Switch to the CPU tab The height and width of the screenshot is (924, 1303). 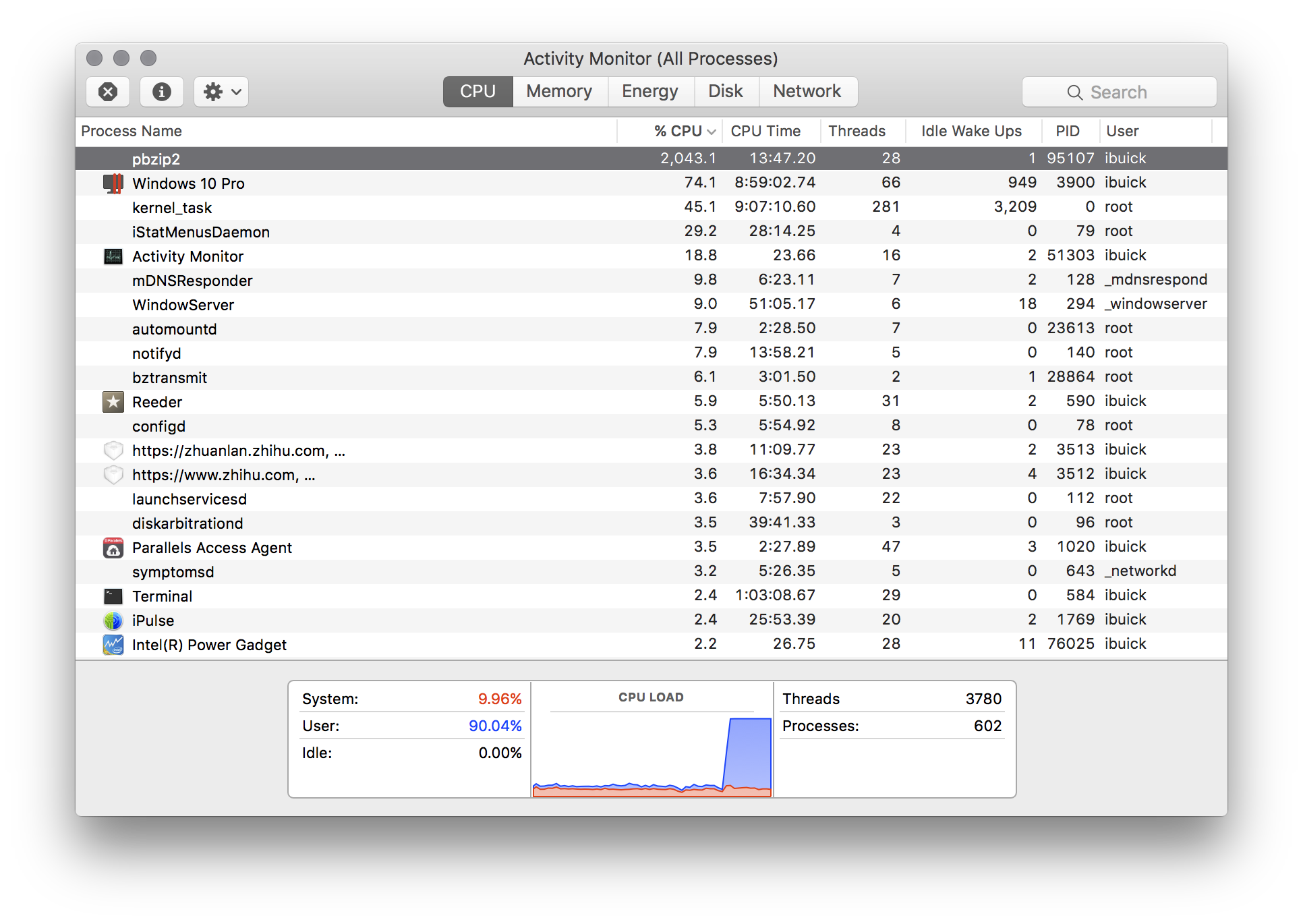tap(478, 92)
